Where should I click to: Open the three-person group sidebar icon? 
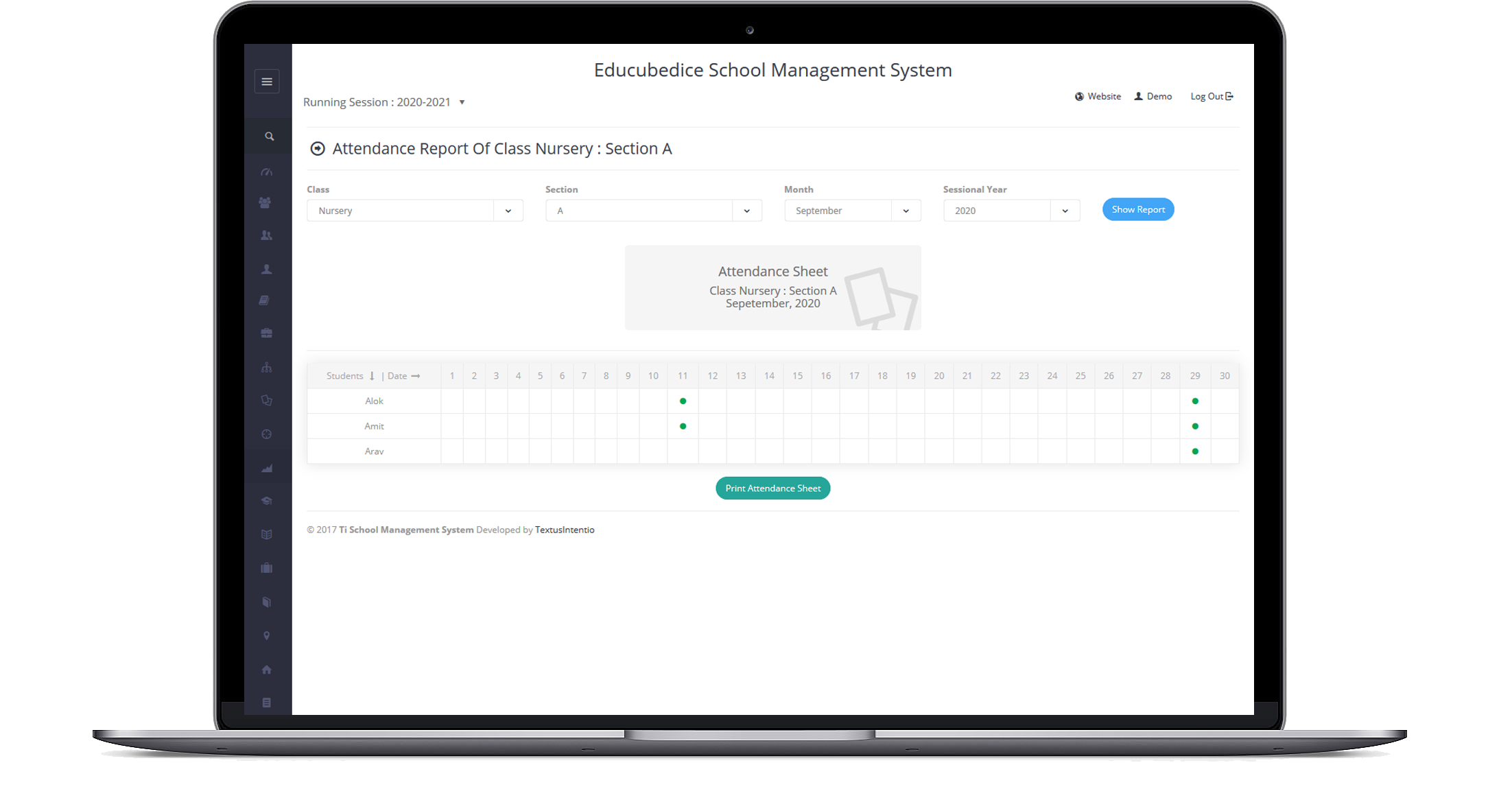point(265,202)
